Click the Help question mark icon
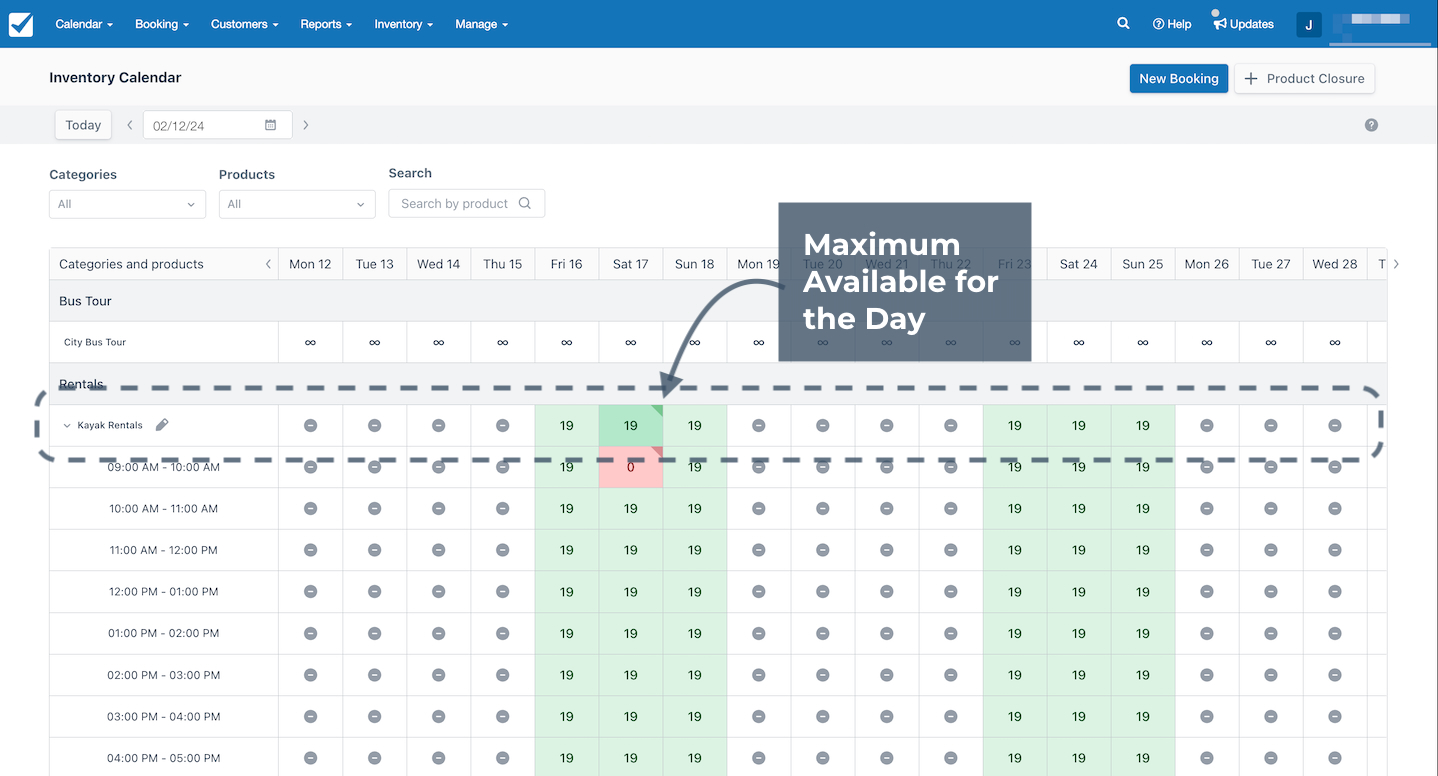 [x=1158, y=24]
